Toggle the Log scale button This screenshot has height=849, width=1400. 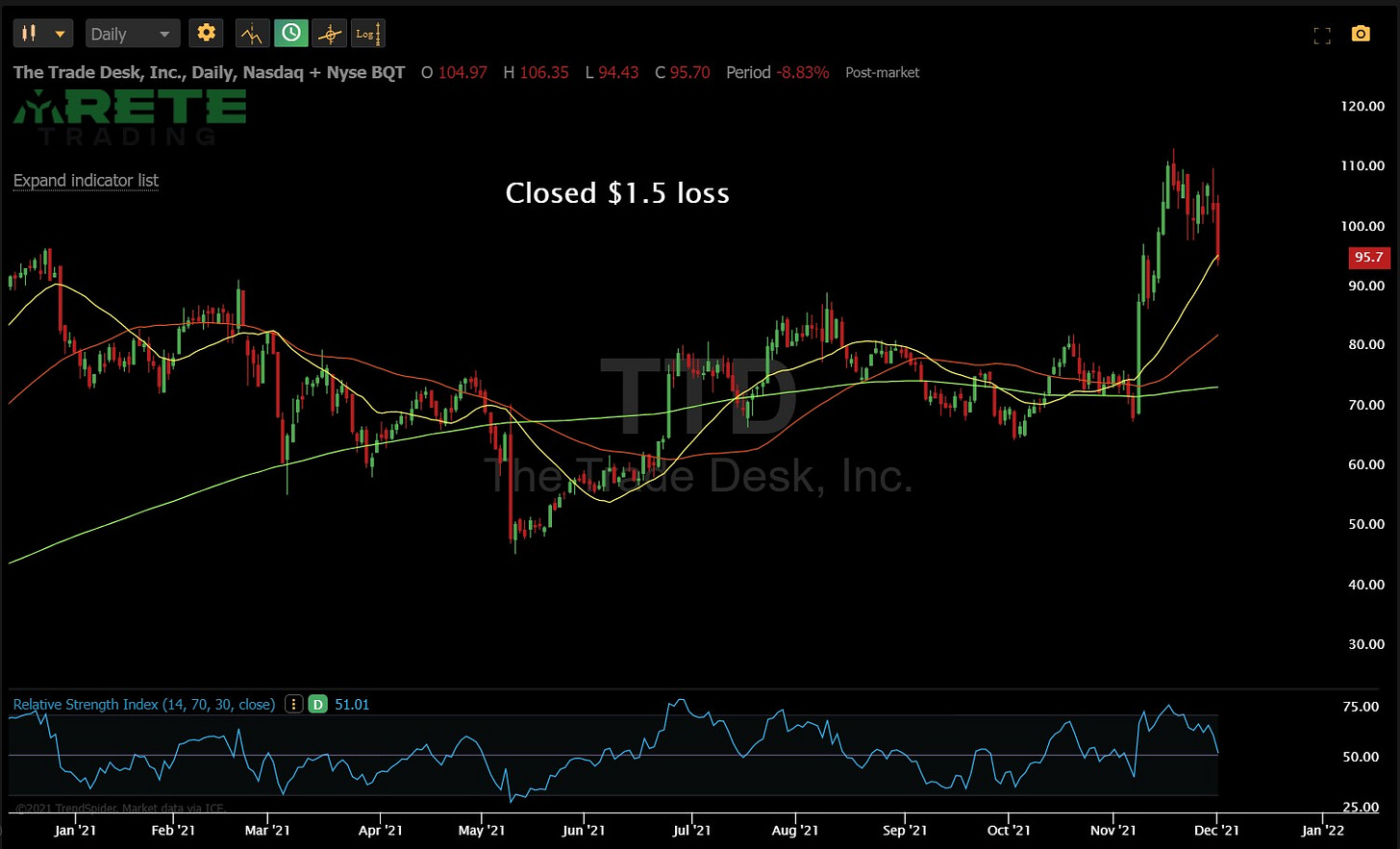click(367, 34)
